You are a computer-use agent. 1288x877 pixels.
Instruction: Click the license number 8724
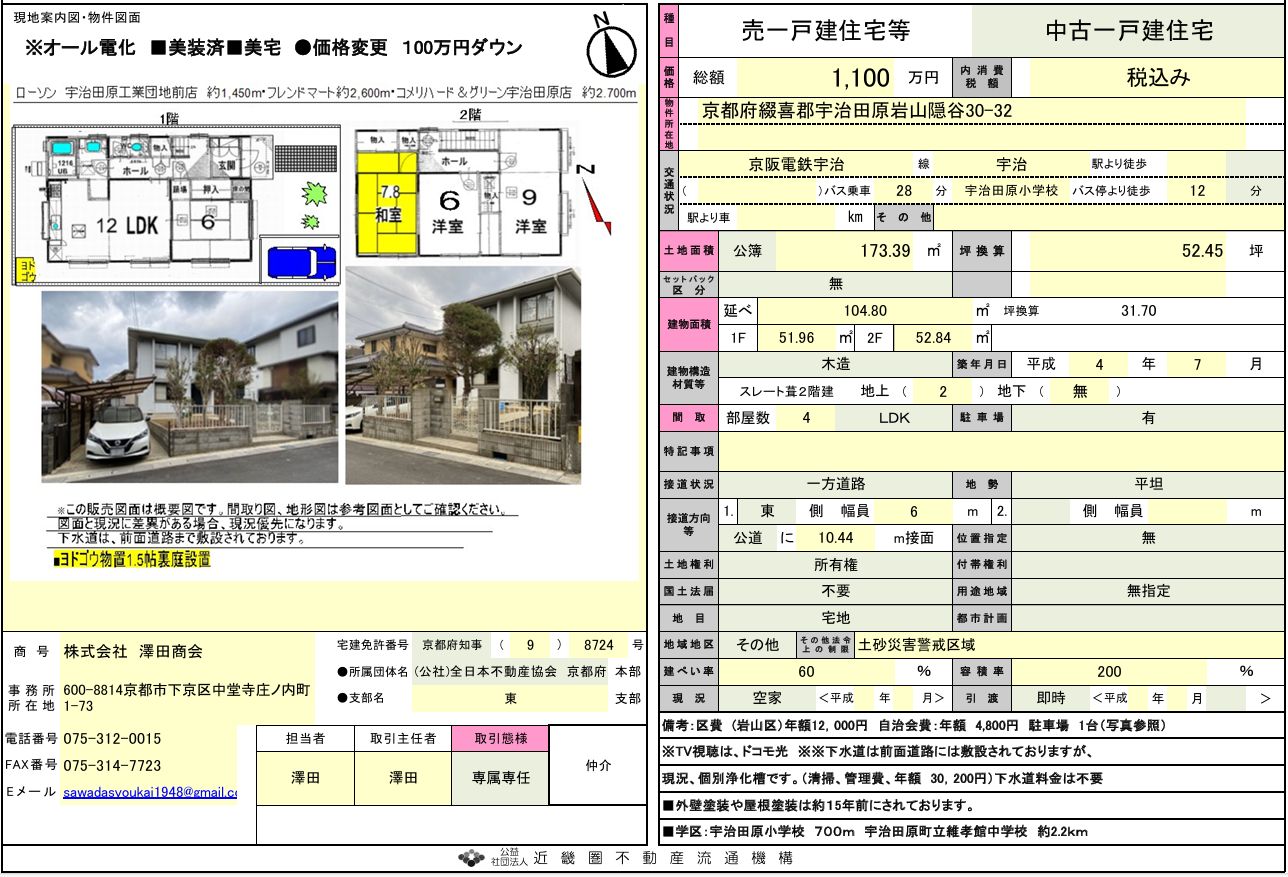[x=599, y=645]
